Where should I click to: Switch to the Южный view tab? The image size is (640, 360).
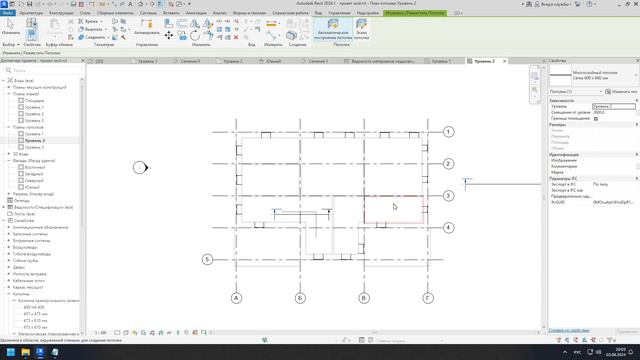tap(274, 61)
